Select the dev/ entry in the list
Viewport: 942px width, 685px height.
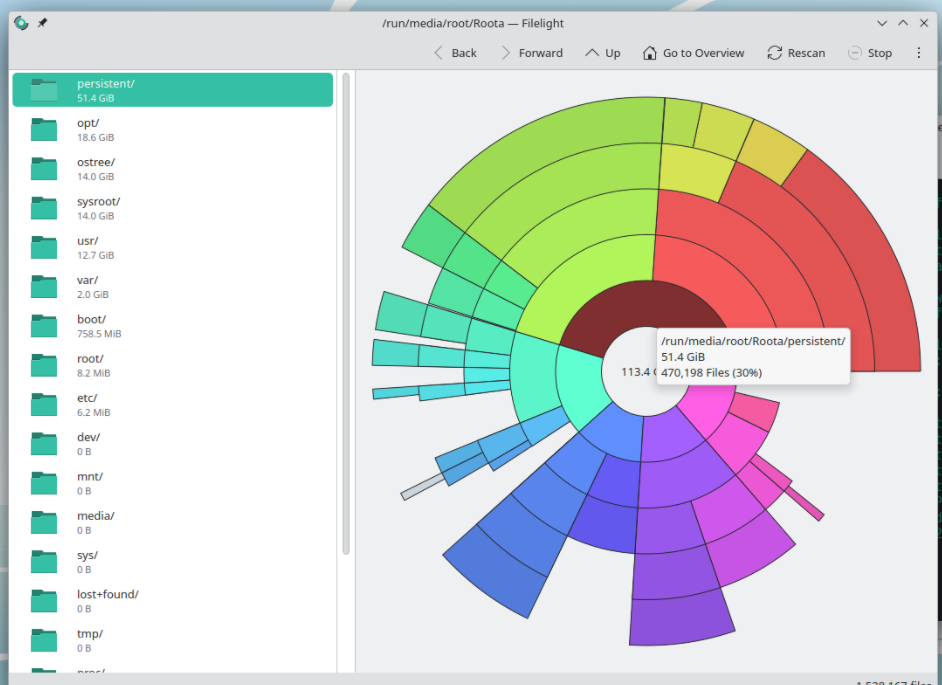click(172, 444)
